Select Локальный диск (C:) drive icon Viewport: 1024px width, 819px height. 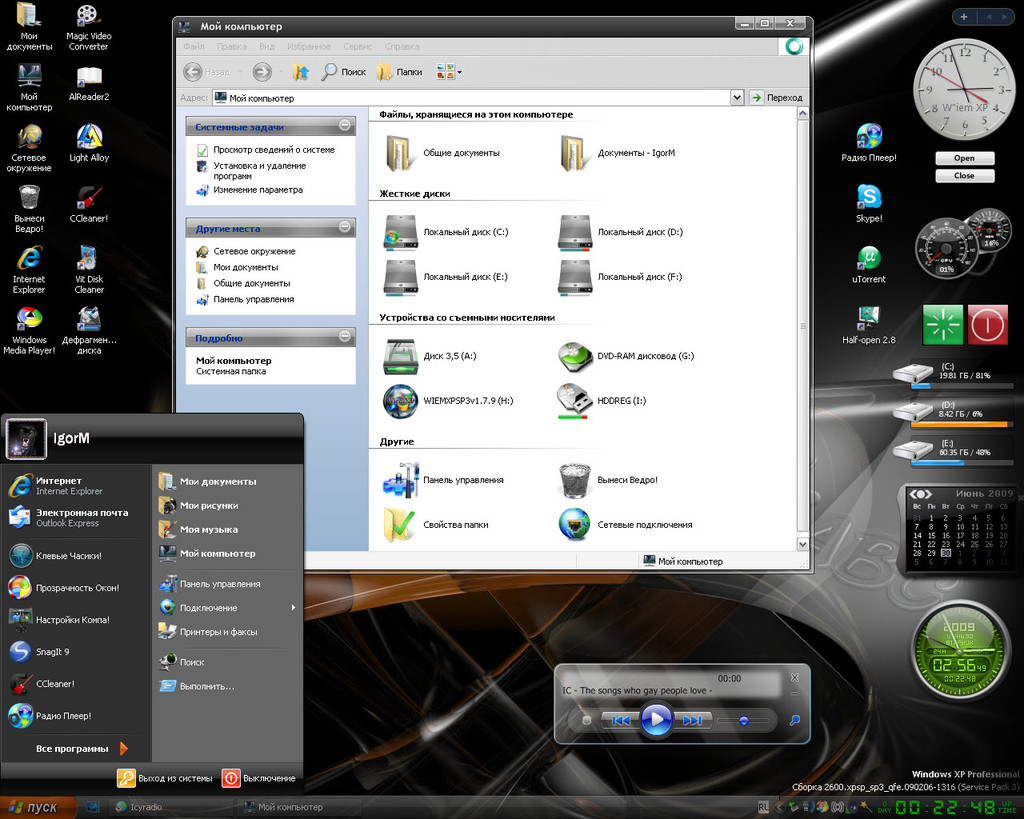400,233
